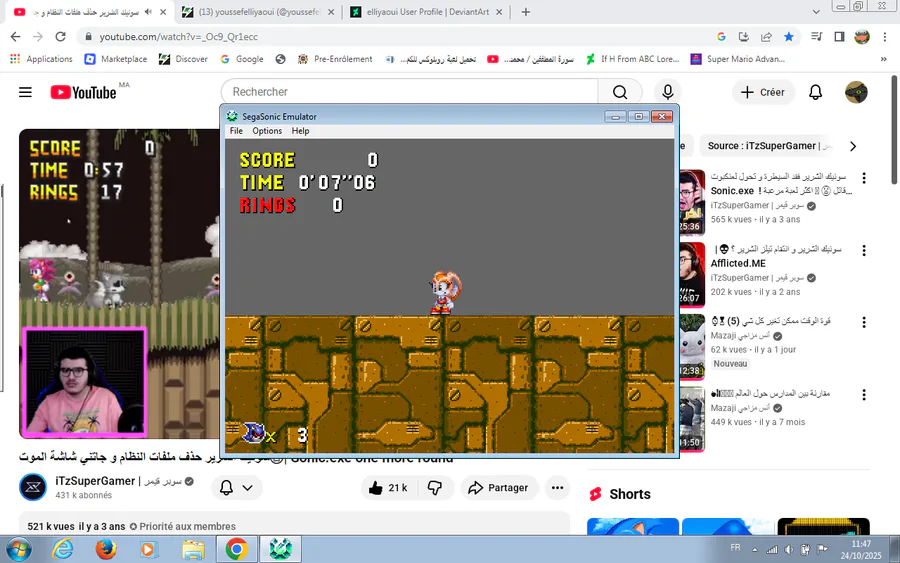The width and height of the screenshot is (900, 563).
Task: Open options menu for Afflicted.ME video
Action: tap(864, 250)
